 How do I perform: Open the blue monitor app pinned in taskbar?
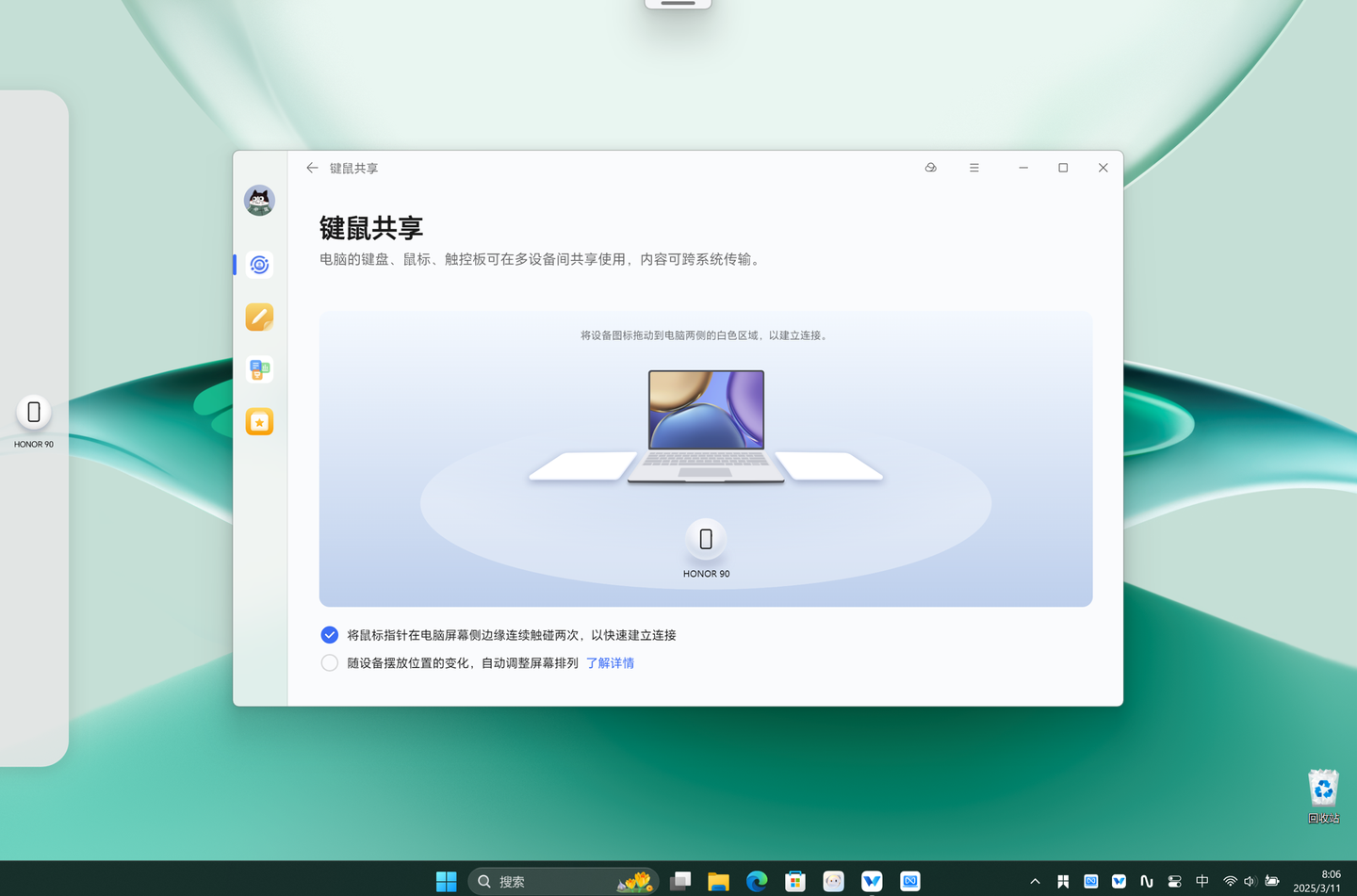point(910,881)
